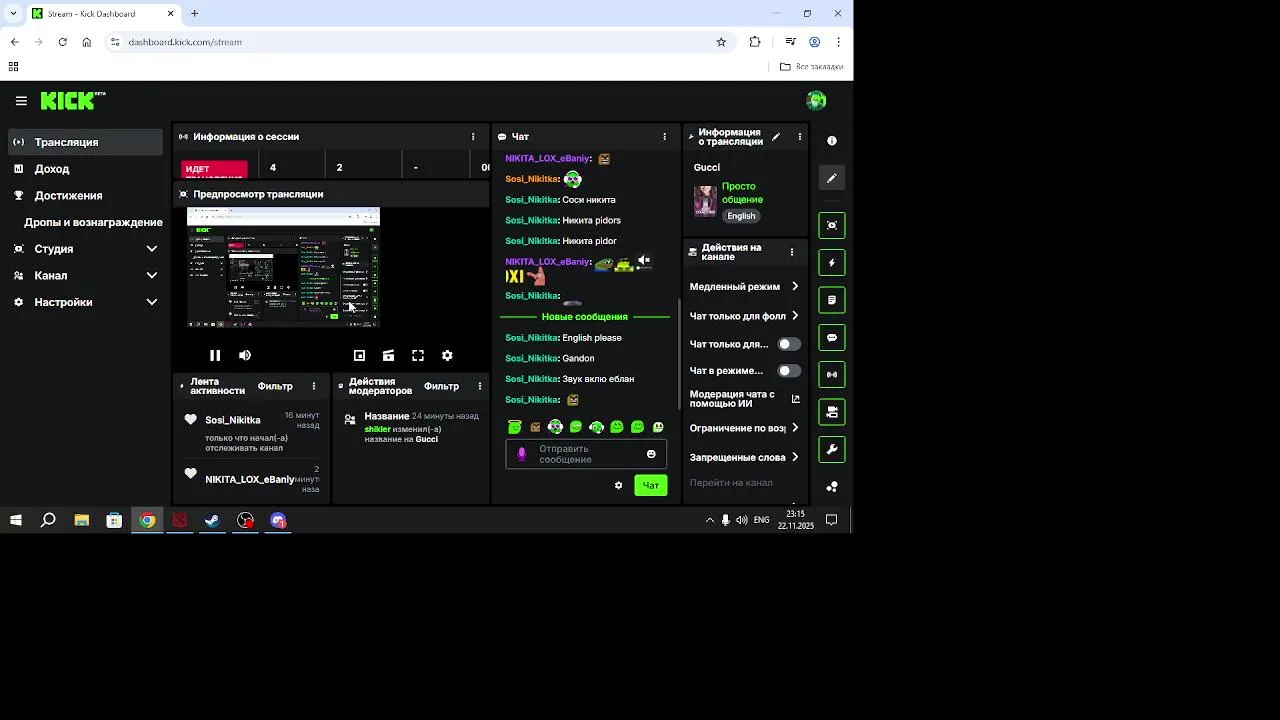Click the English language tag
This screenshot has height=720, width=1280.
(742, 216)
